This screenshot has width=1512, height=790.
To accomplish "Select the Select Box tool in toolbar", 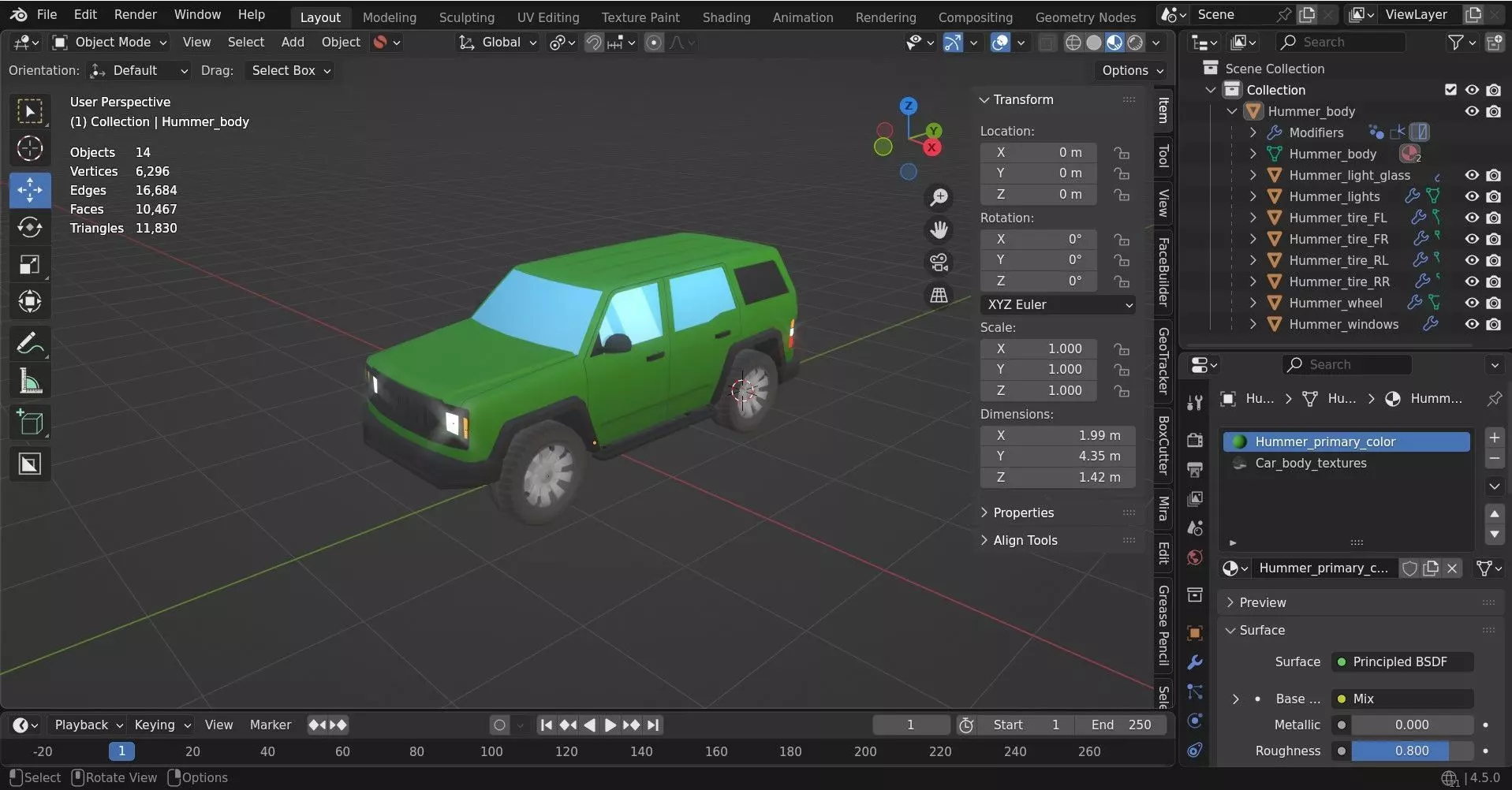I will (30, 112).
